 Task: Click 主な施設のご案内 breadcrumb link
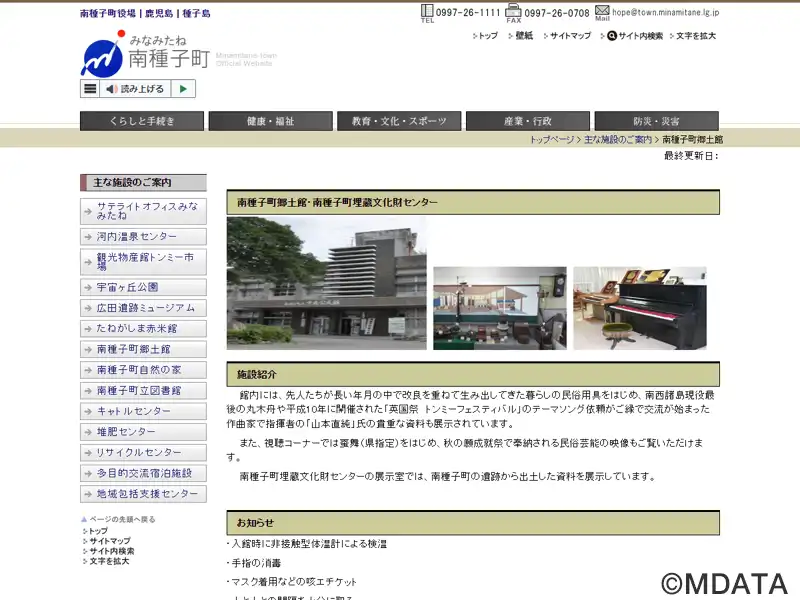[x=618, y=139]
